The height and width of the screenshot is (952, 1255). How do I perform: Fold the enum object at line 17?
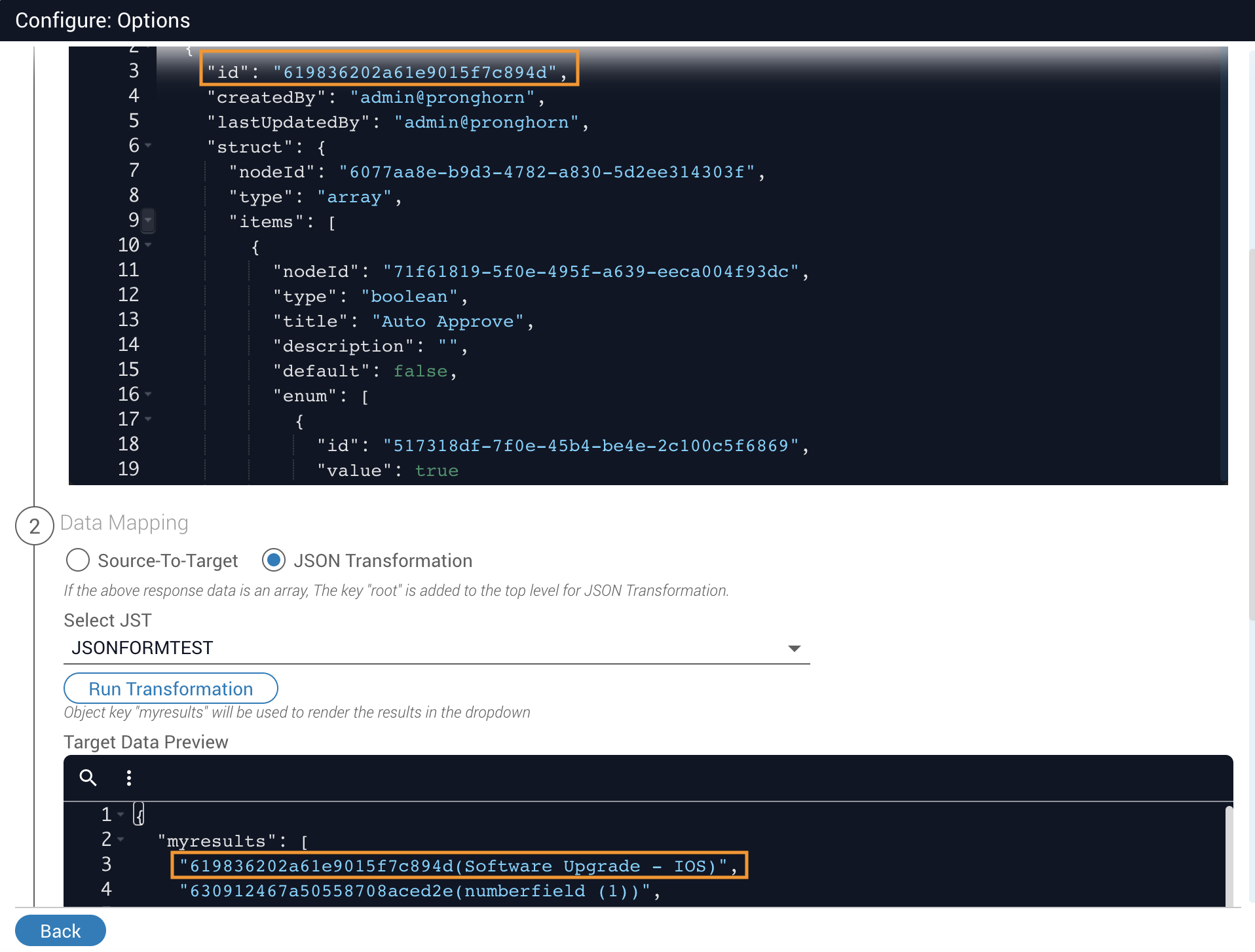click(x=149, y=419)
